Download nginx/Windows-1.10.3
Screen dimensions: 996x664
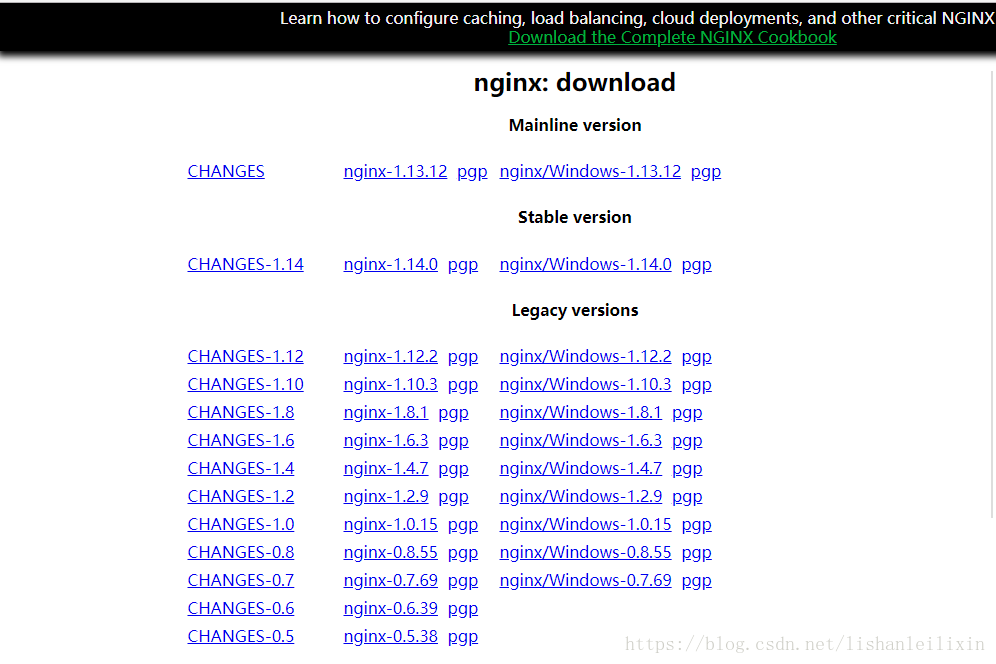[x=585, y=384]
